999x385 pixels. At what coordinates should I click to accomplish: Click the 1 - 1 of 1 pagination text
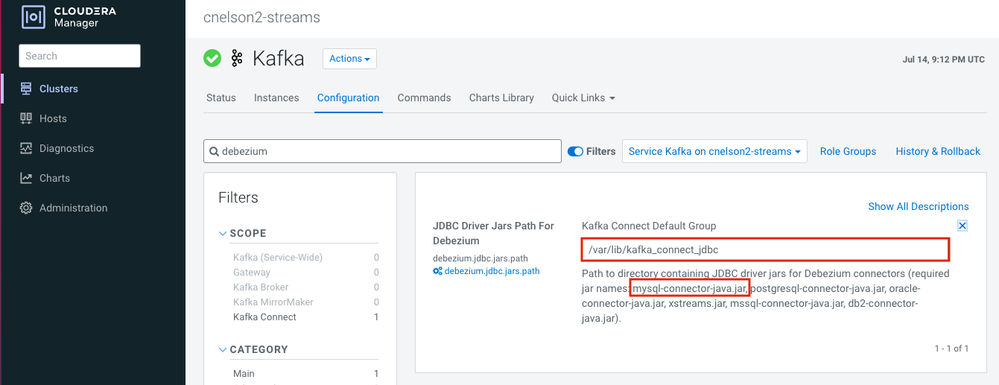pyautogui.click(x=951, y=348)
